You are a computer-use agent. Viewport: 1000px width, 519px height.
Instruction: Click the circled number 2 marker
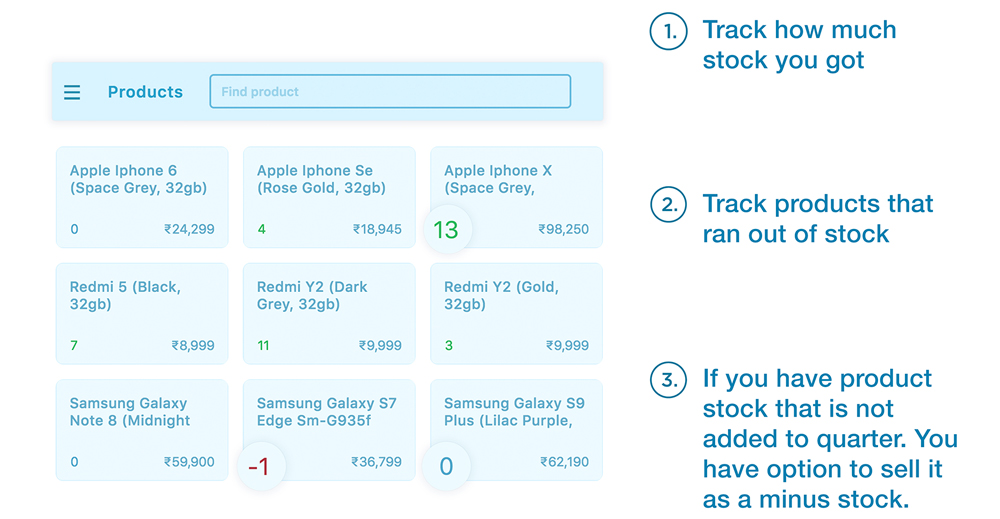pyautogui.click(x=668, y=205)
